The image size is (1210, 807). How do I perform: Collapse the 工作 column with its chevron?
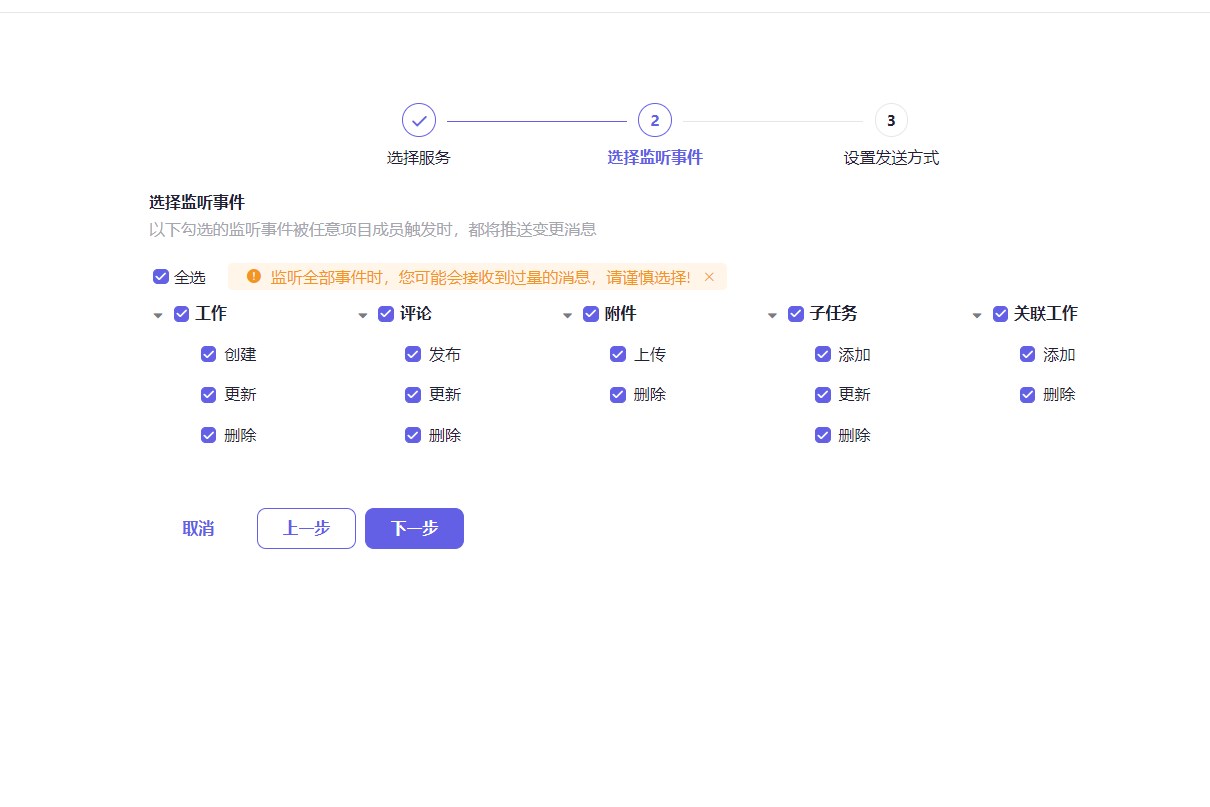click(x=158, y=314)
